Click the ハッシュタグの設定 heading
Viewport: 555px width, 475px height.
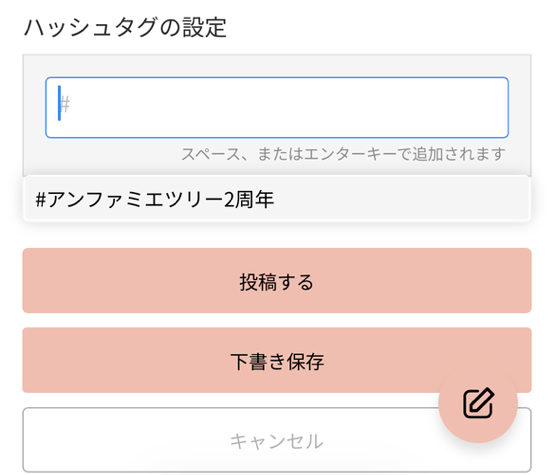(x=125, y=28)
